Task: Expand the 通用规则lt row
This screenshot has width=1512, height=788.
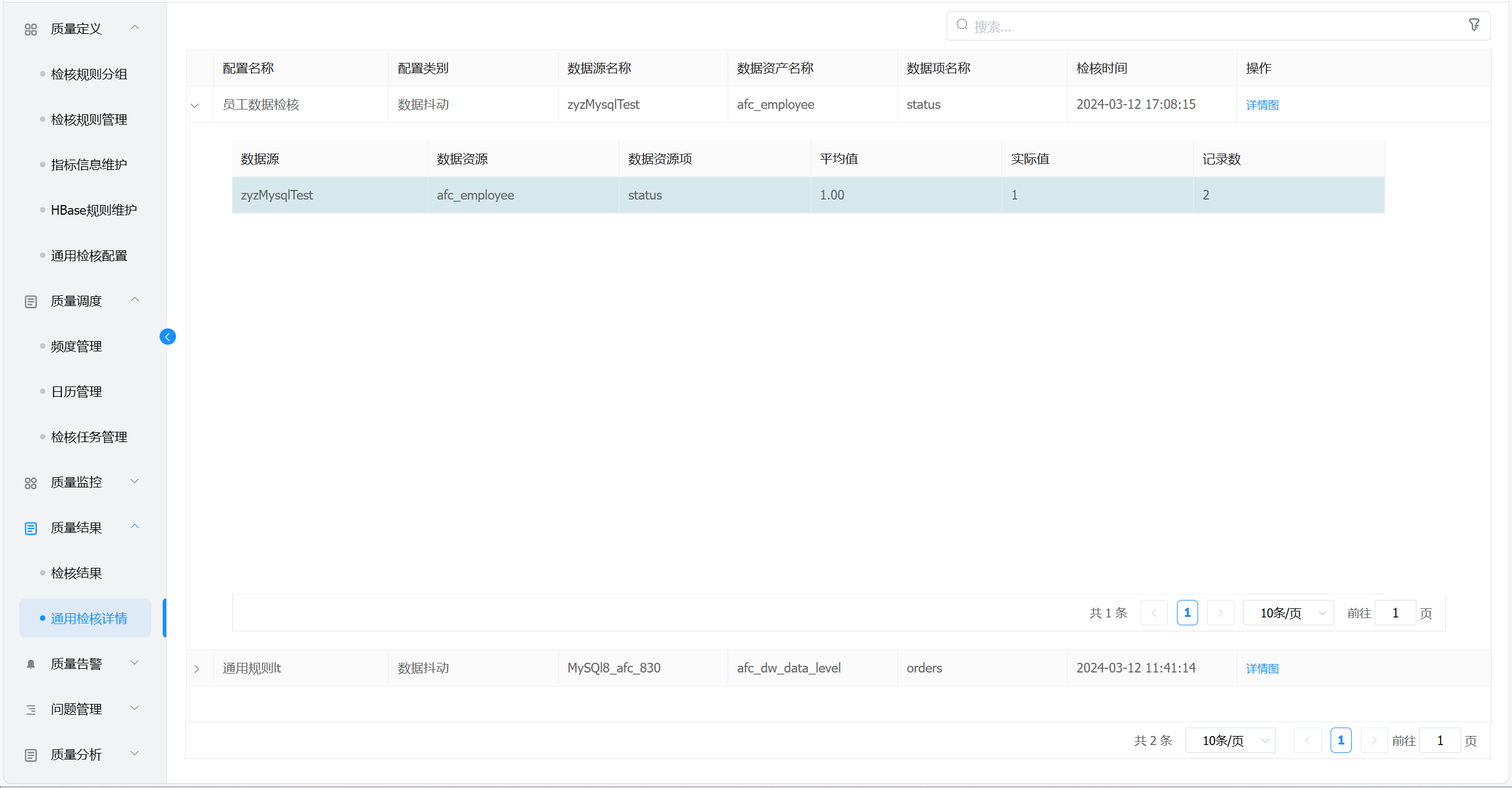Action: click(x=197, y=669)
